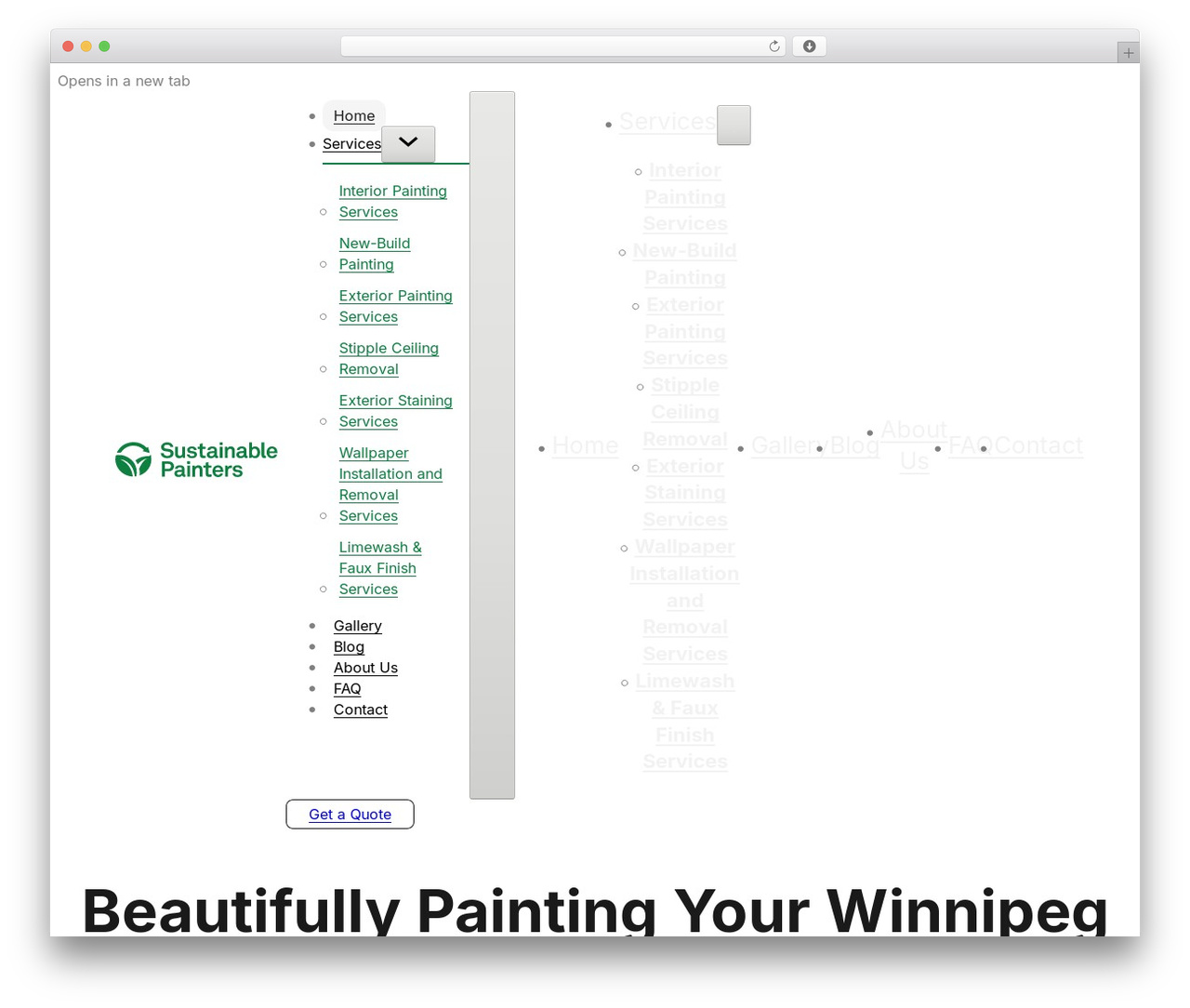Select faded Stipple Ceiling Removal link
Viewport: 1190px width, 1008px height.
pos(685,412)
